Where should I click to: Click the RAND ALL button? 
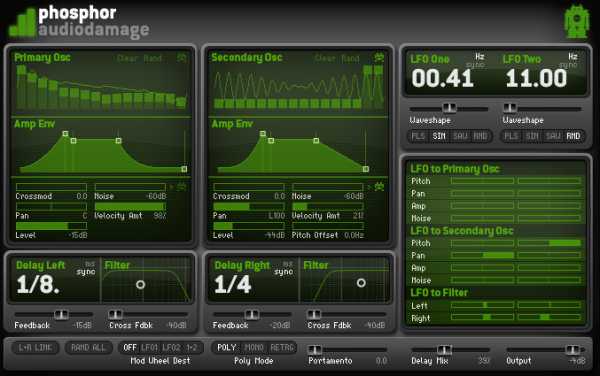click(x=88, y=348)
